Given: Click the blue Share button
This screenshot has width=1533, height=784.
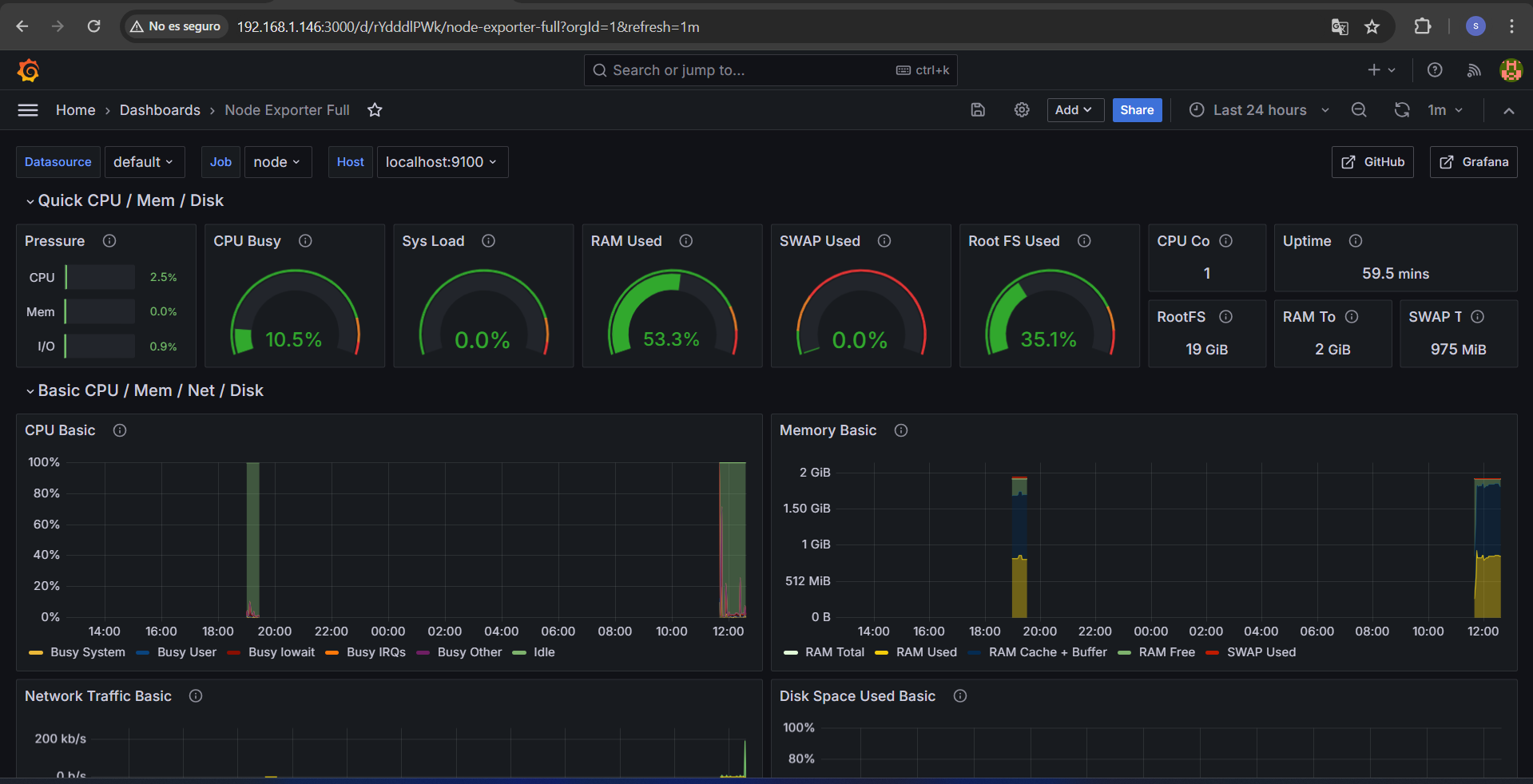Looking at the screenshot, I should pos(1137,110).
